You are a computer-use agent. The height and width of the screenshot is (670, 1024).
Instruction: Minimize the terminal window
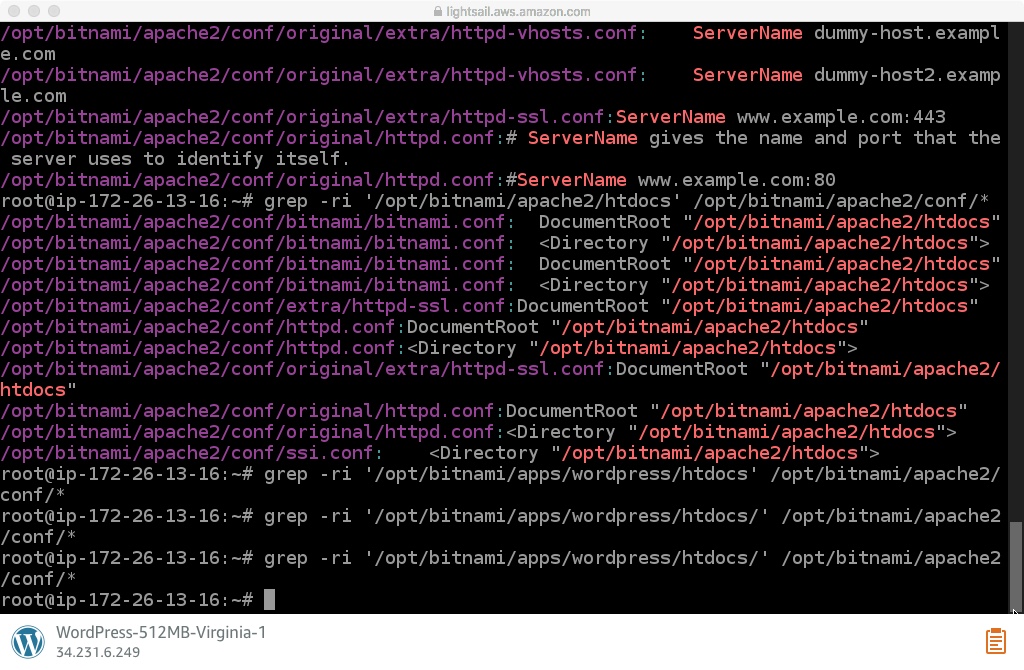[34, 11]
